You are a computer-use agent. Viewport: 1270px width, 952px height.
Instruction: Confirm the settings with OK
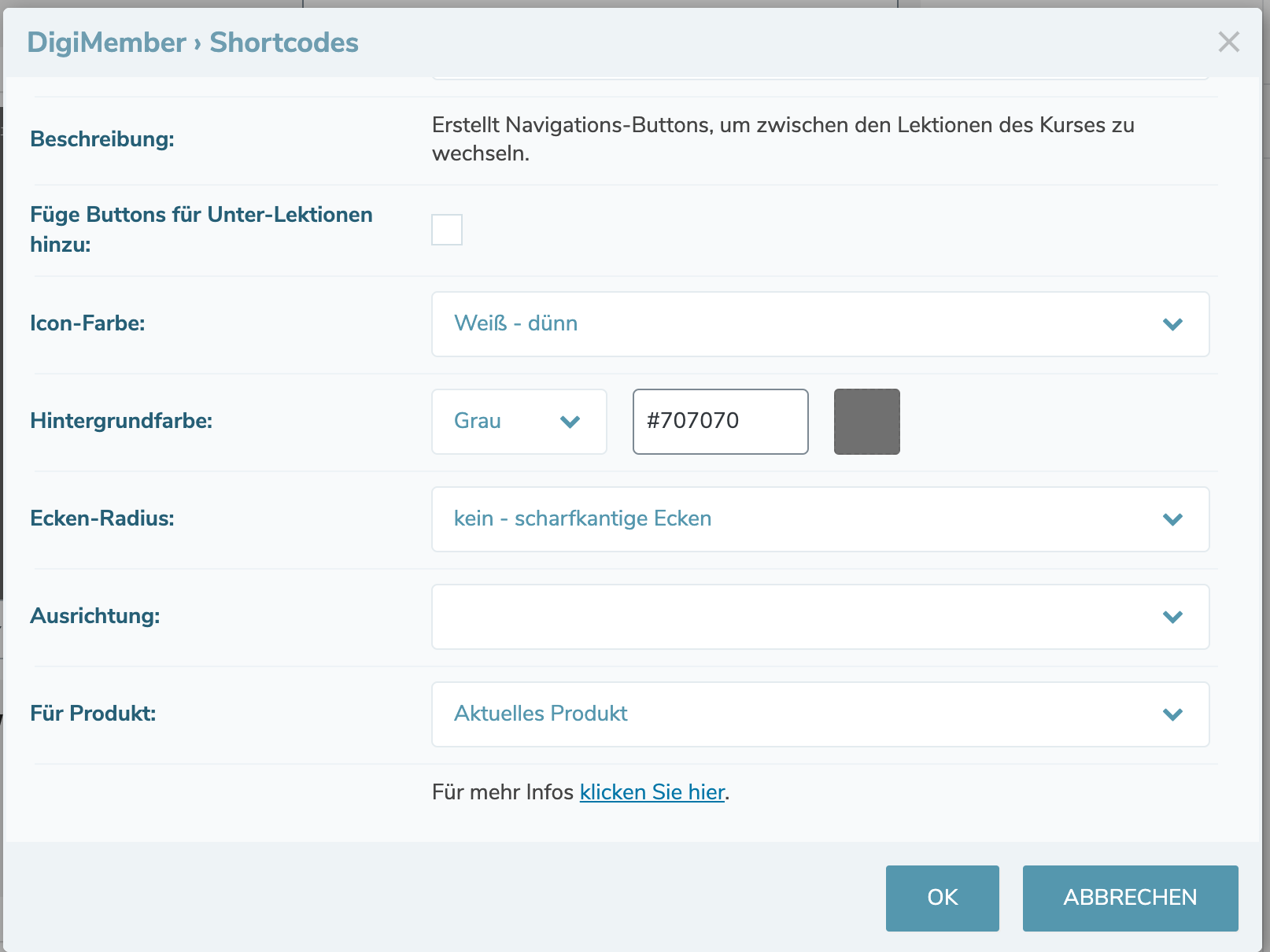(942, 898)
